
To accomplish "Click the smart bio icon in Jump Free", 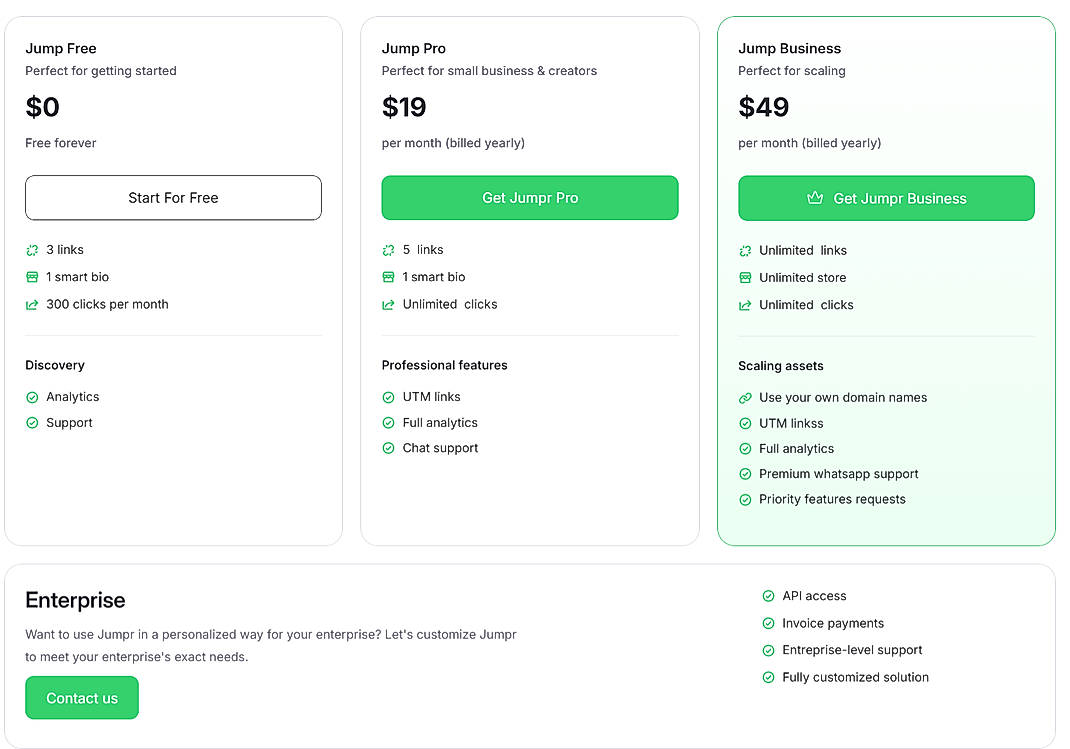I will (31, 277).
